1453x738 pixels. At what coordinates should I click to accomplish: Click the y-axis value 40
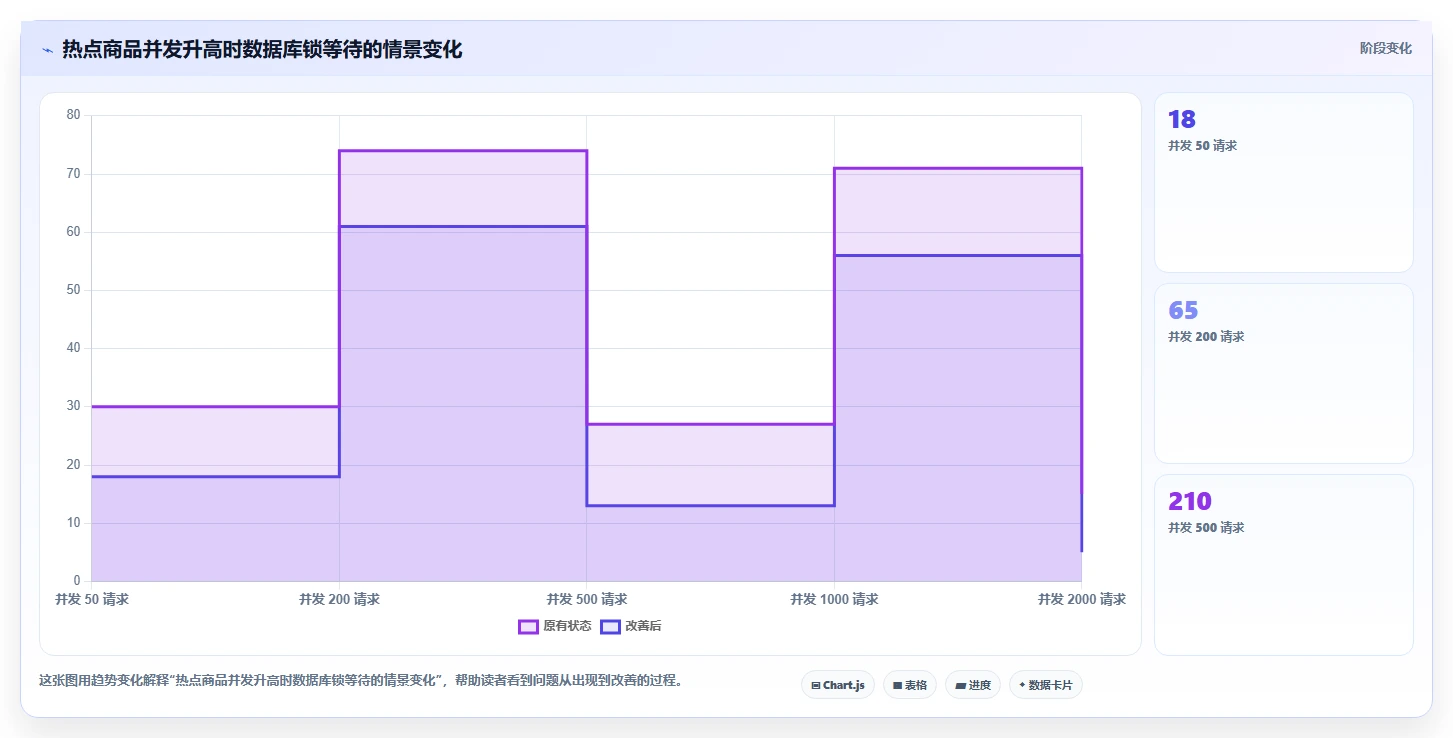[x=73, y=348]
